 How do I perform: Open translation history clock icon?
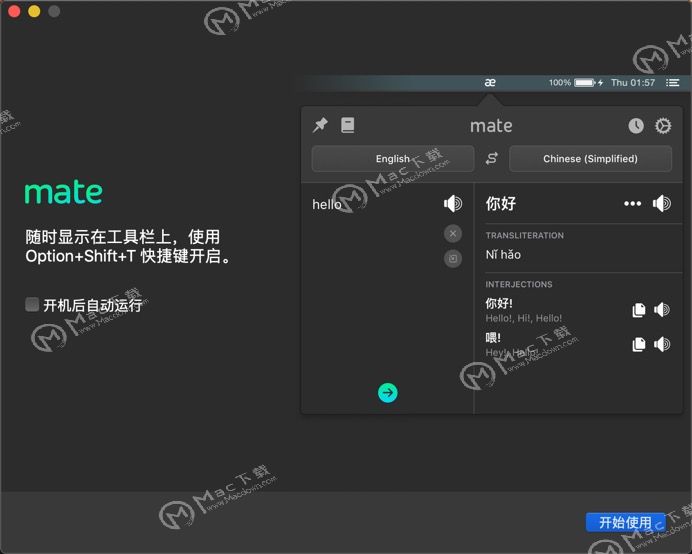click(x=636, y=126)
